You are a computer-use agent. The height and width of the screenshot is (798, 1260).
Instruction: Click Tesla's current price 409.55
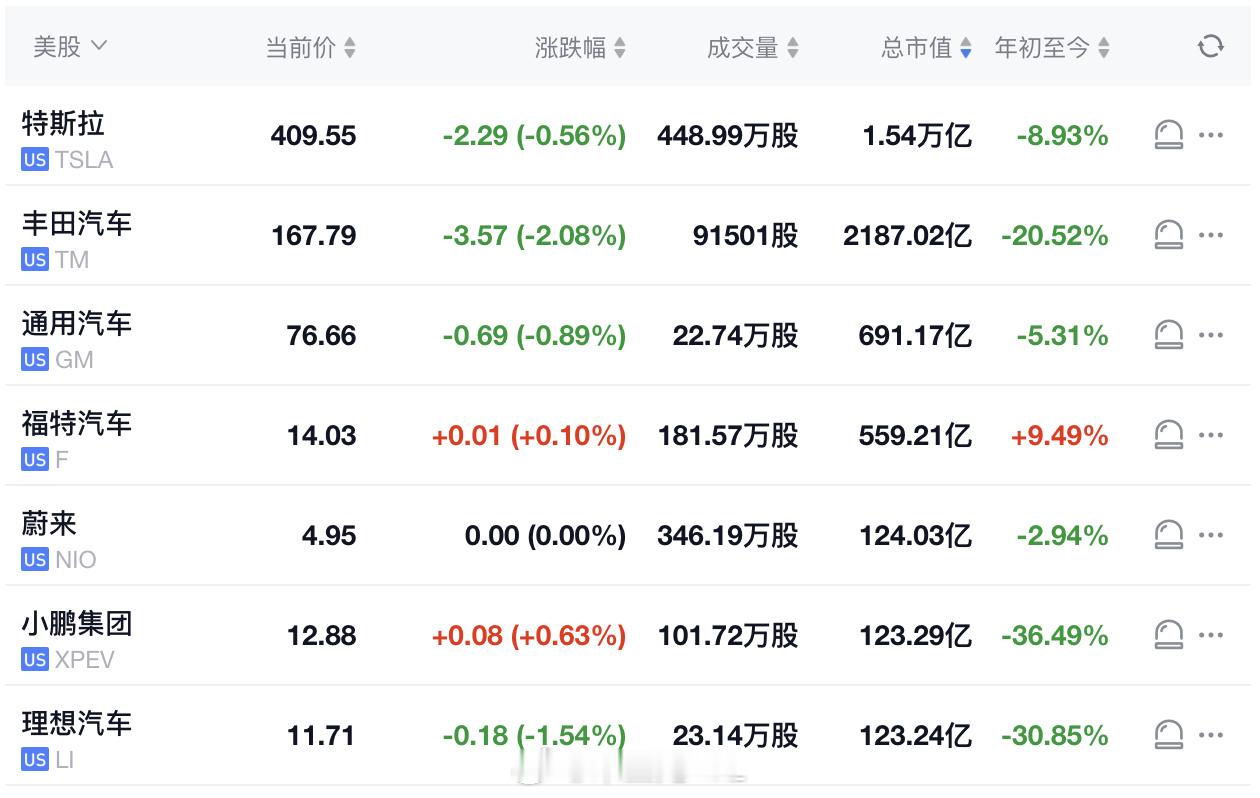pos(313,136)
